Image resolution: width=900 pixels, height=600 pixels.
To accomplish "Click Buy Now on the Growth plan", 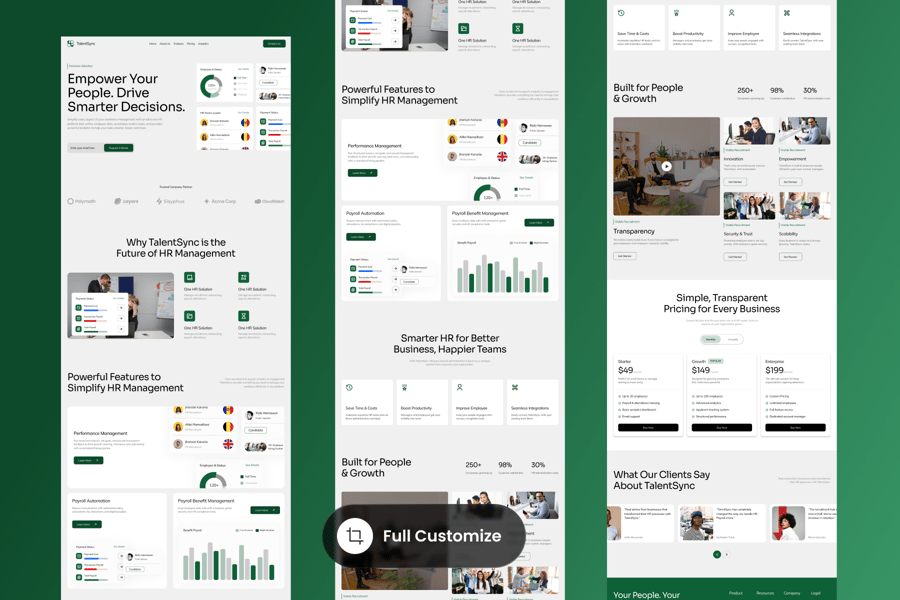I will [722, 427].
